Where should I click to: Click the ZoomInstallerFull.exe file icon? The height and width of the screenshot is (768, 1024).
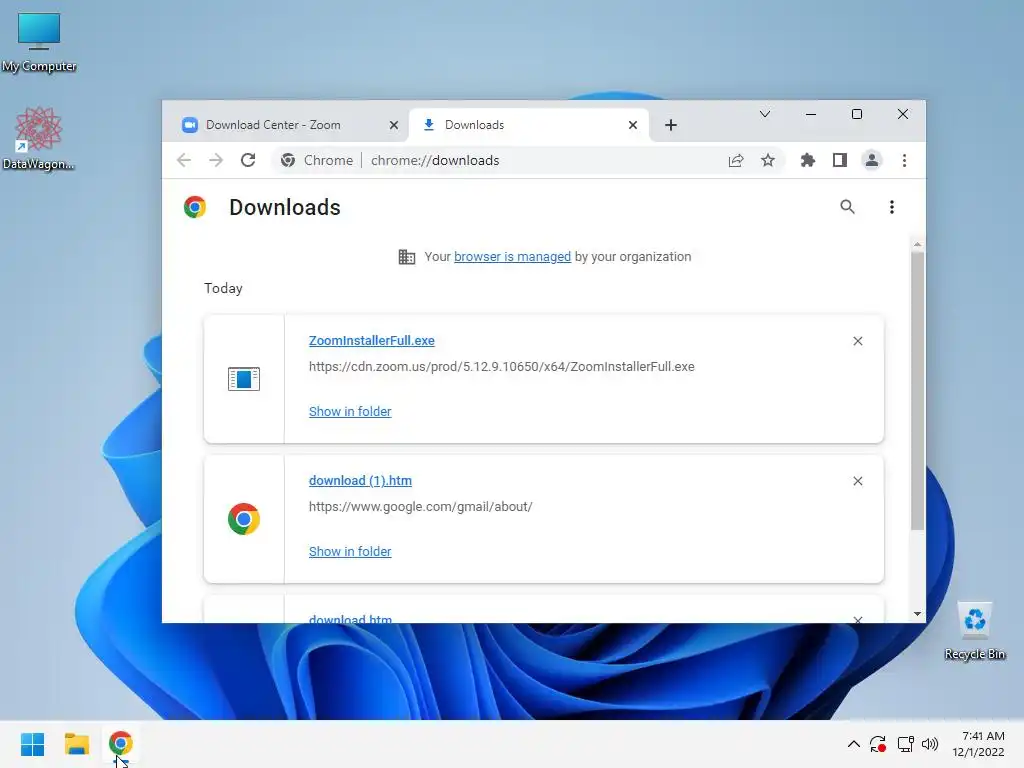(x=244, y=379)
